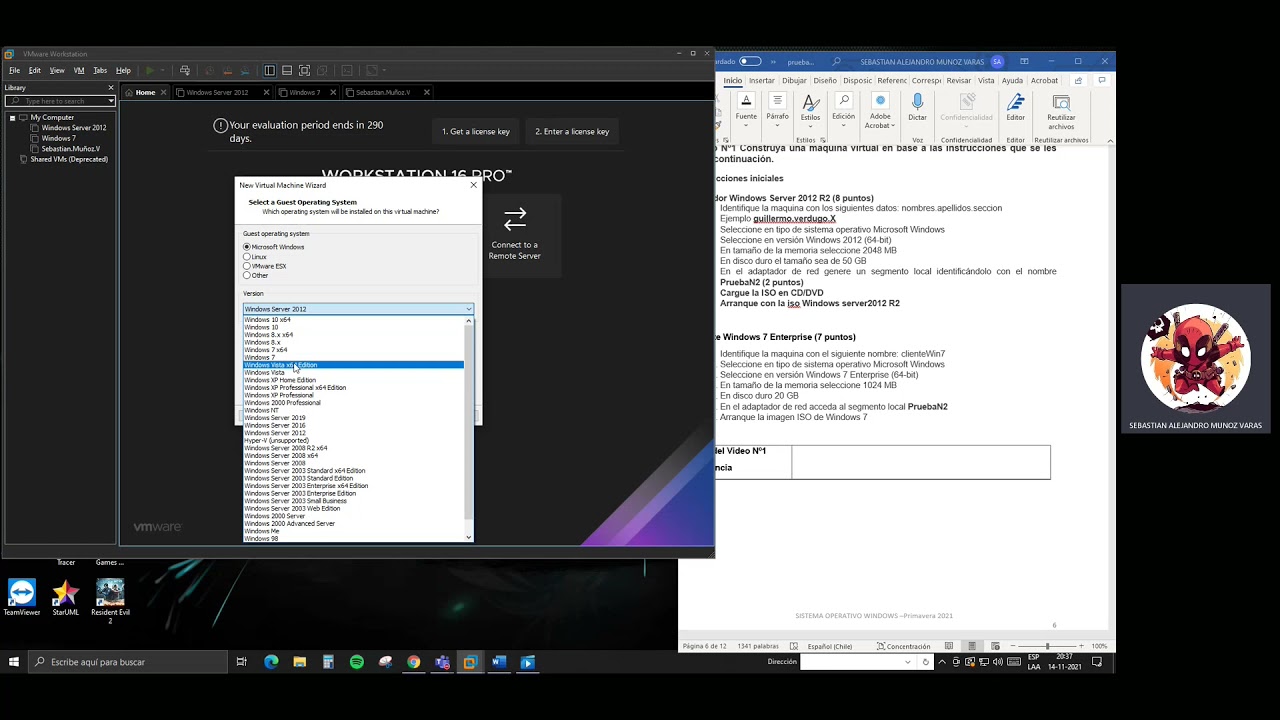The width and height of the screenshot is (1280, 720).
Task: Click the Word title bar search icon
Action: pyautogui.click(x=836, y=61)
